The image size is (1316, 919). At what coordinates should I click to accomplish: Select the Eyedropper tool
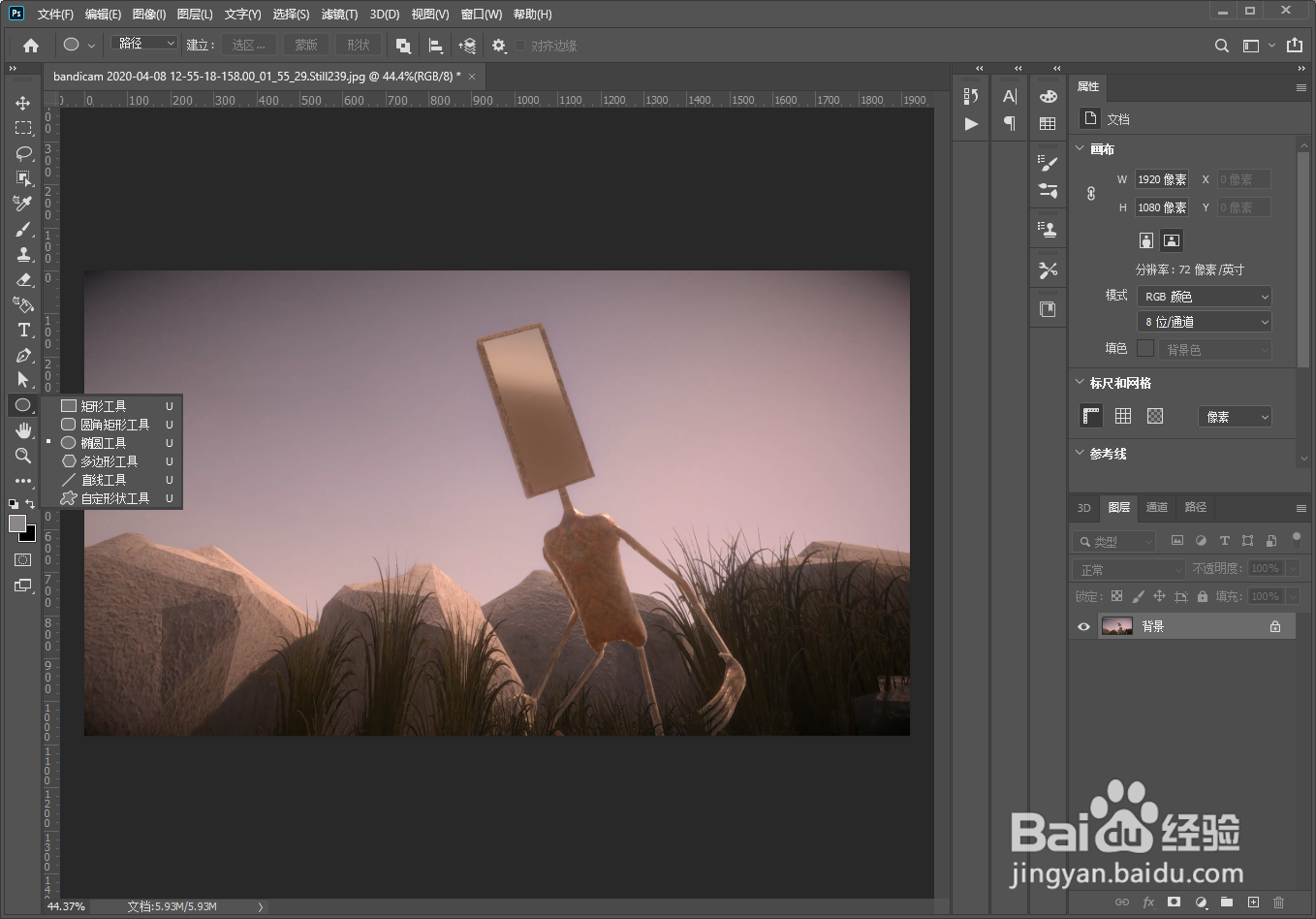(x=23, y=204)
